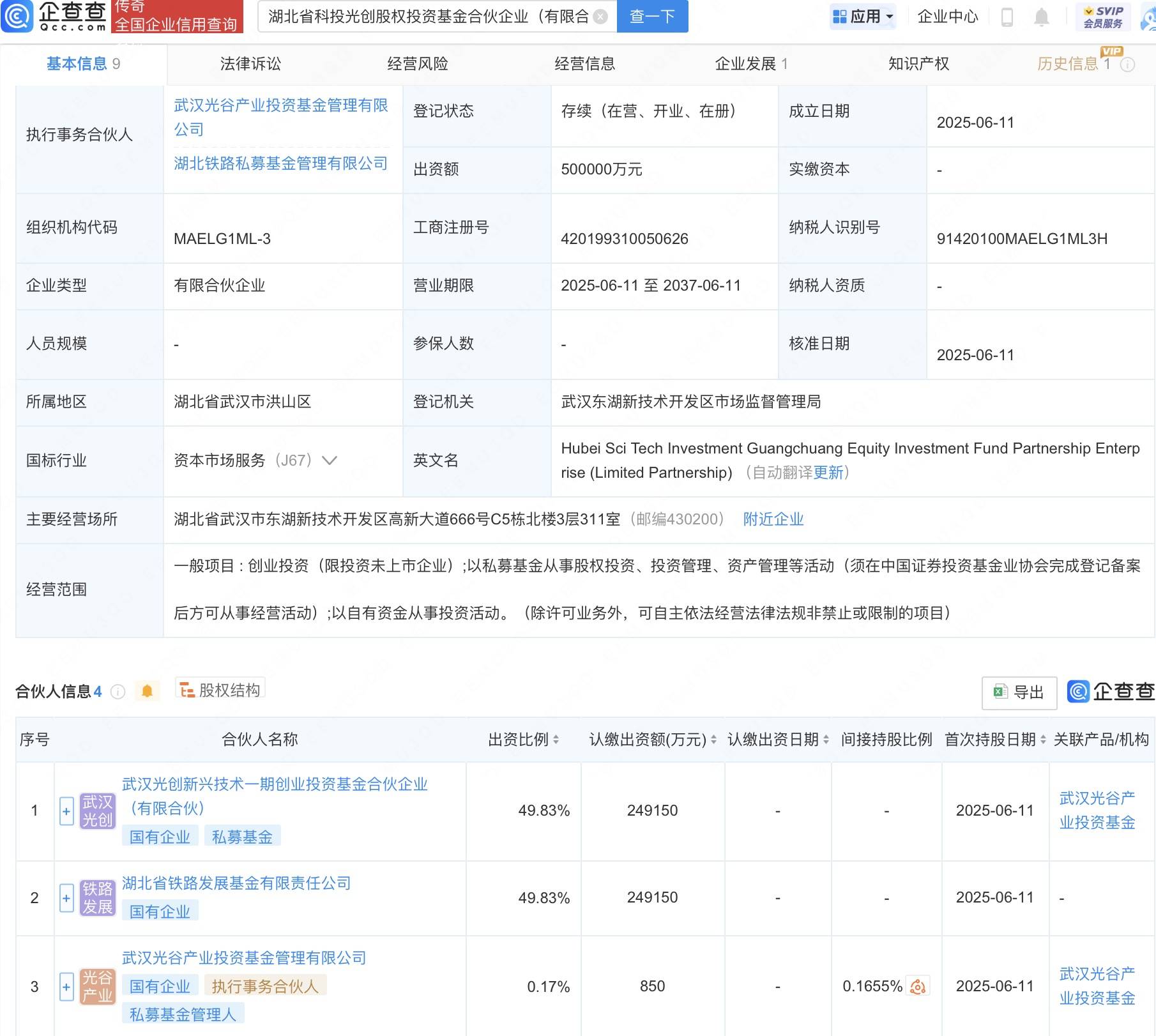Viewport: 1156px width, 1036px height.
Task: Open the 股权结构 button
Action: [x=220, y=690]
